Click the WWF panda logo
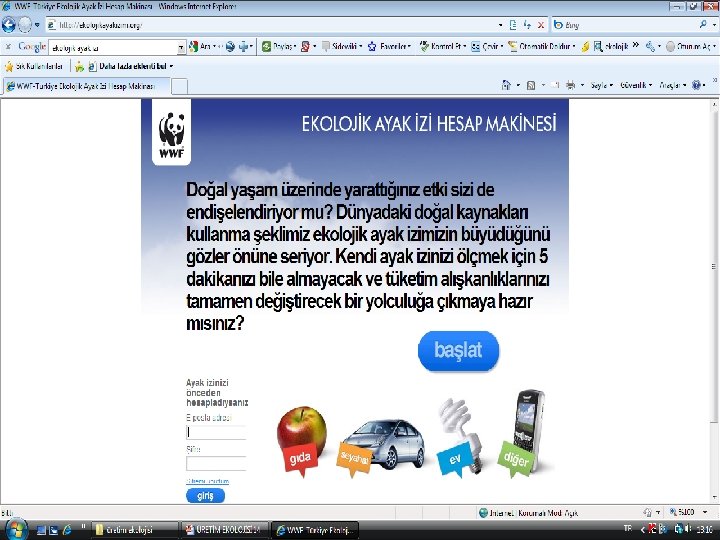This screenshot has height=540, width=720. pyautogui.click(x=171, y=133)
